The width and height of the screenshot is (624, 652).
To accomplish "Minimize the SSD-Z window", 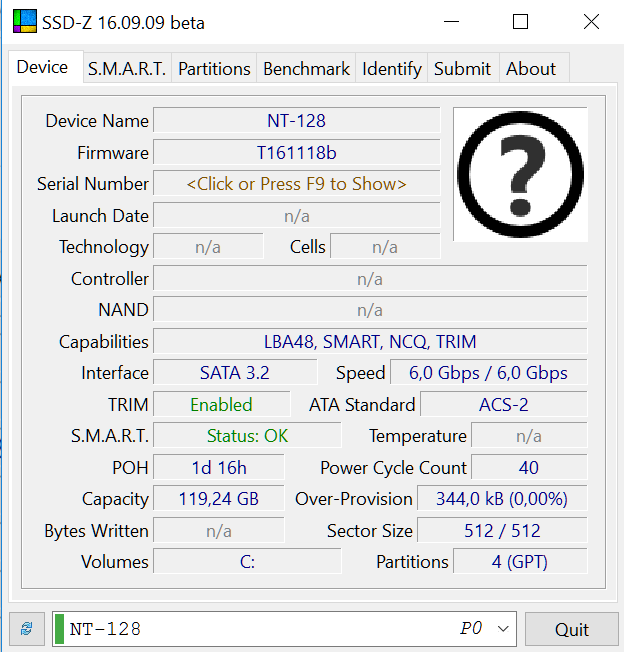I will coord(451,22).
